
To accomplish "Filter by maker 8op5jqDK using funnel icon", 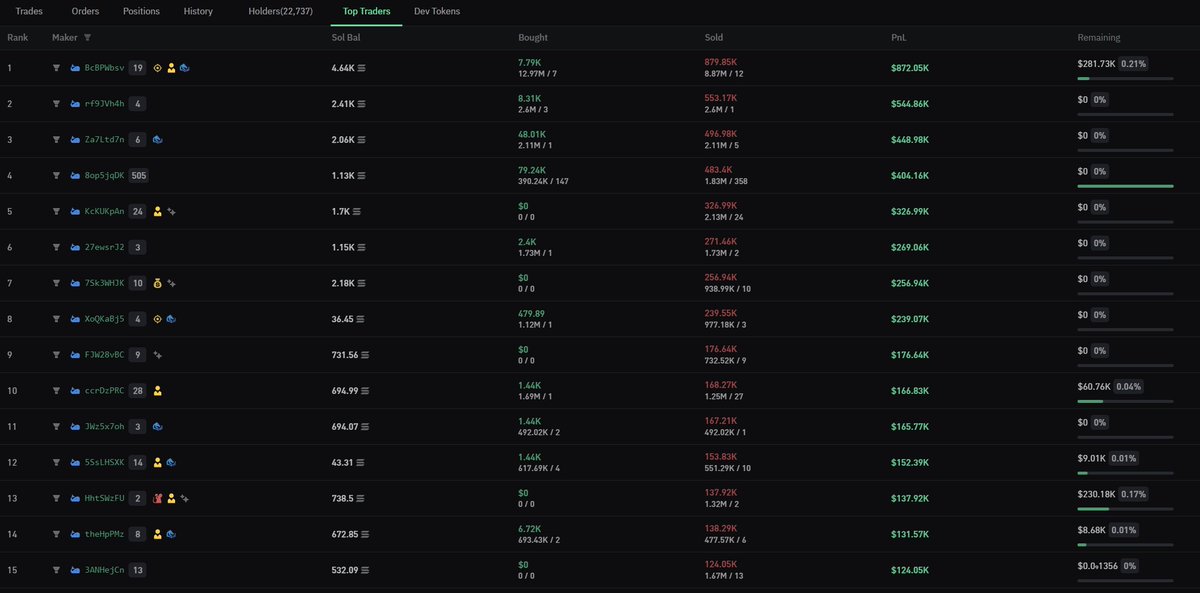I will (57, 176).
